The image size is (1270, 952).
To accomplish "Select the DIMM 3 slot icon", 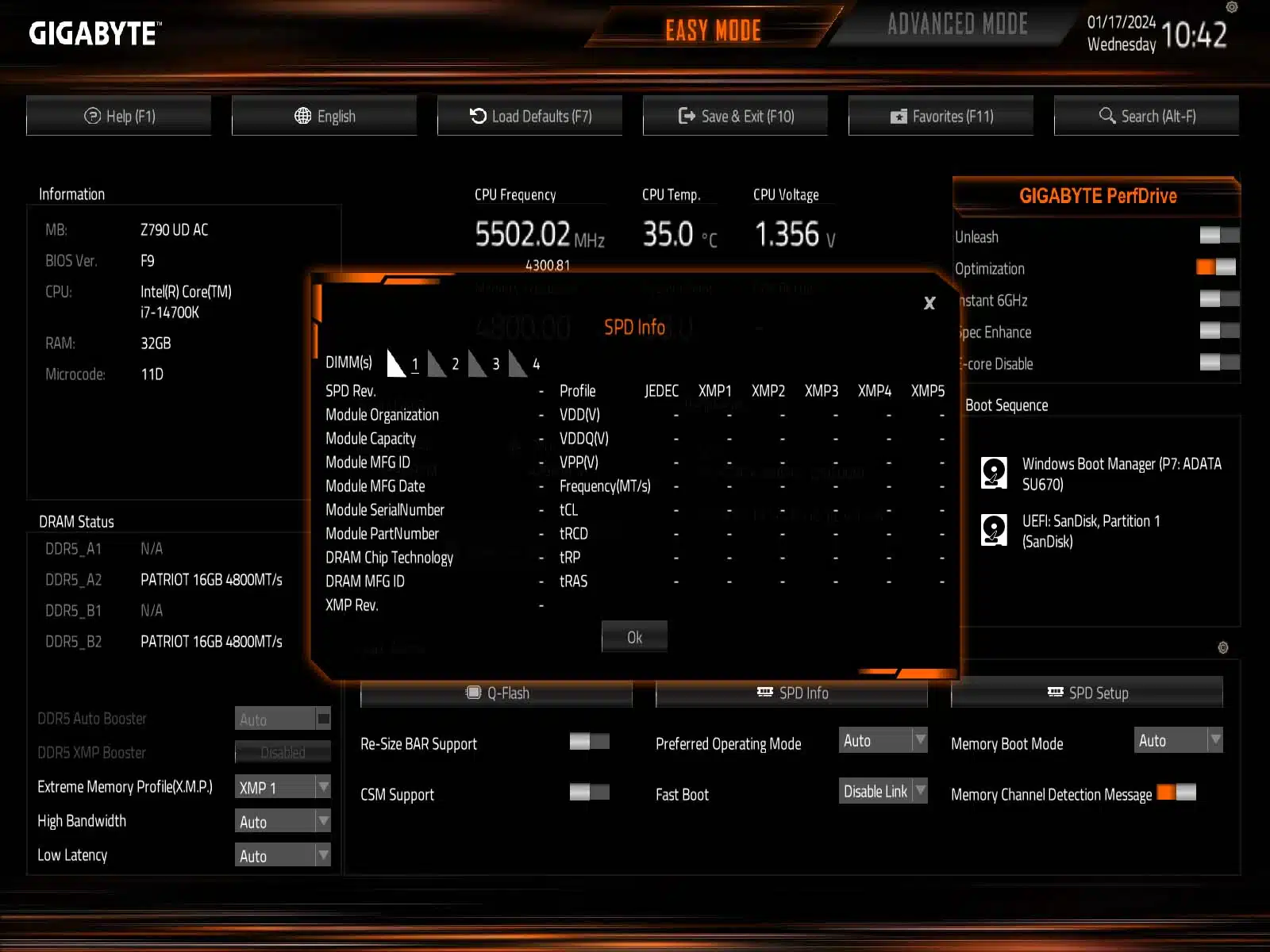I will coord(477,363).
